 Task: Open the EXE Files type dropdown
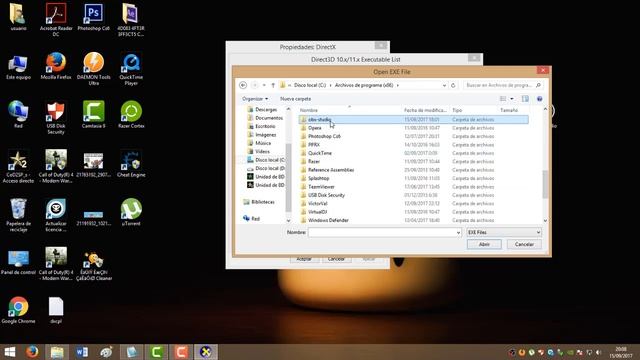[504, 232]
